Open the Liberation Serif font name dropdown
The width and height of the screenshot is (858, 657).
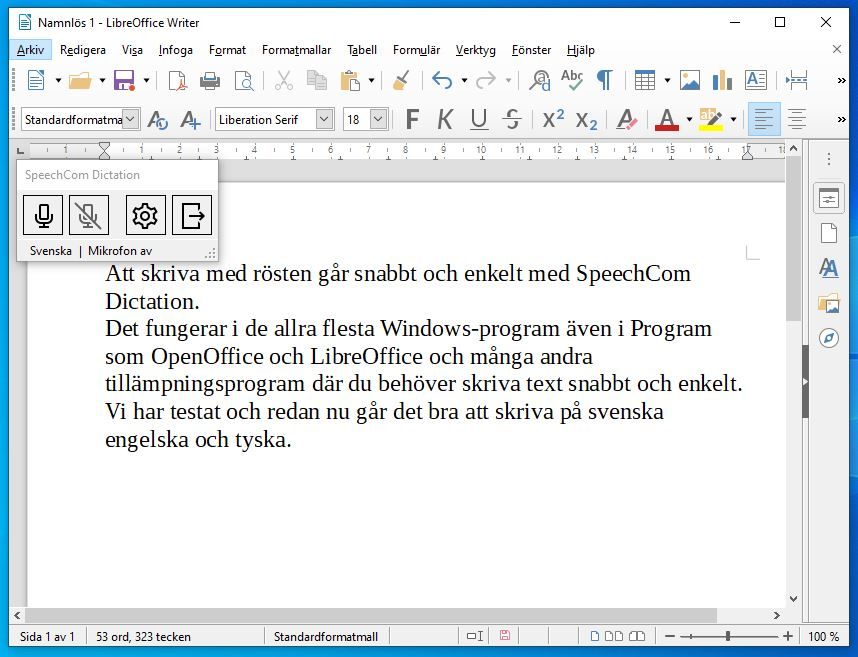click(324, 119)
